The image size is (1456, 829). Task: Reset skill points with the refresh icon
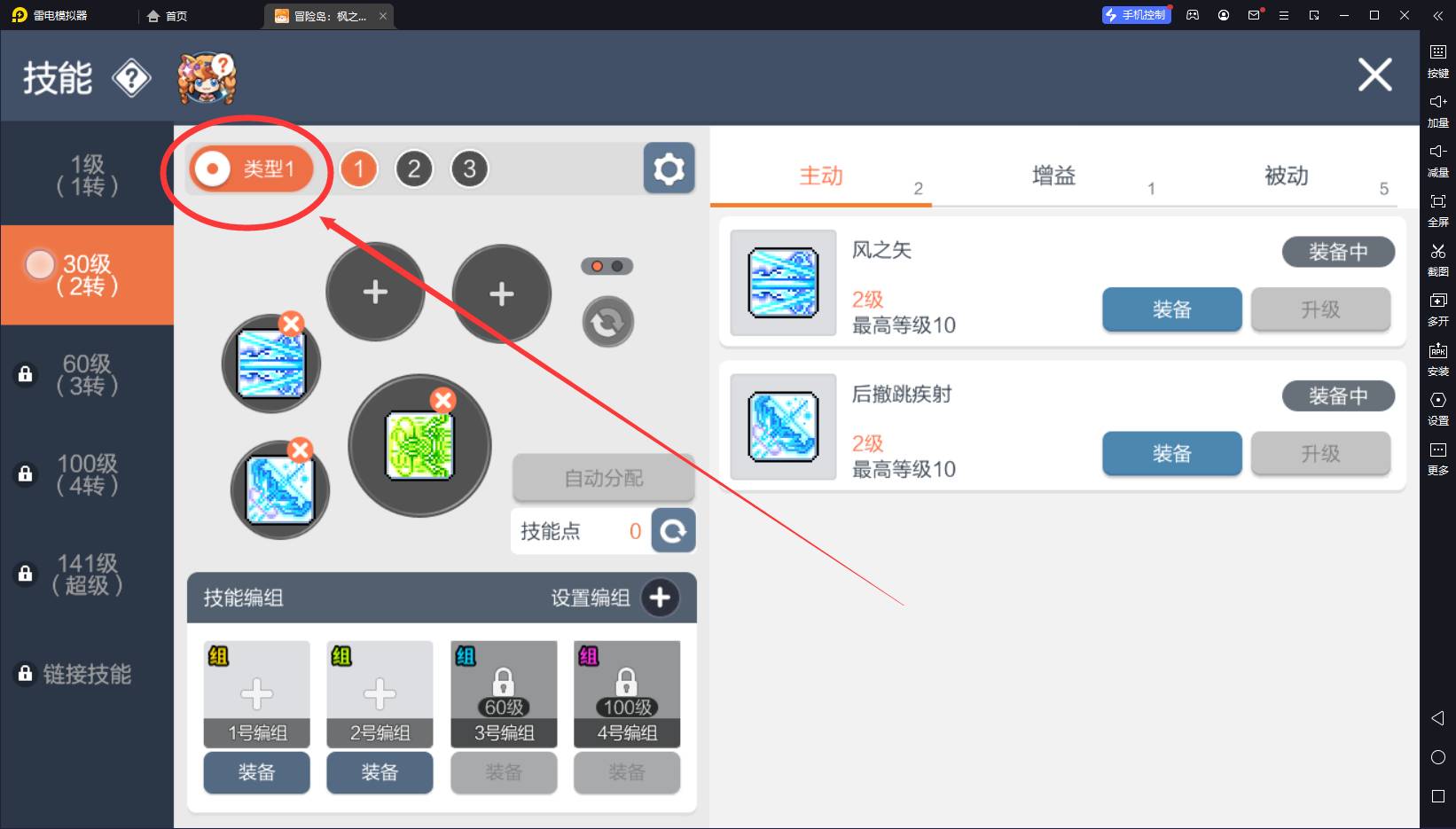pyautogui.click(x=673, y=531)
